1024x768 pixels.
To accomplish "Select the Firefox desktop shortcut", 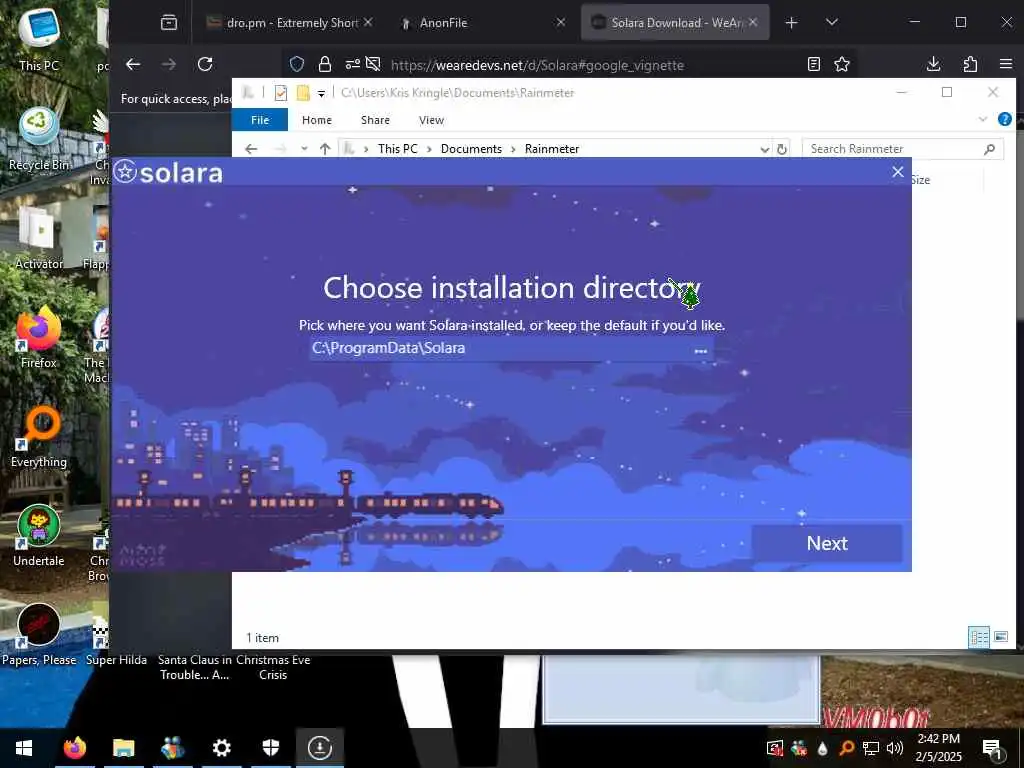I will (39, 338).
